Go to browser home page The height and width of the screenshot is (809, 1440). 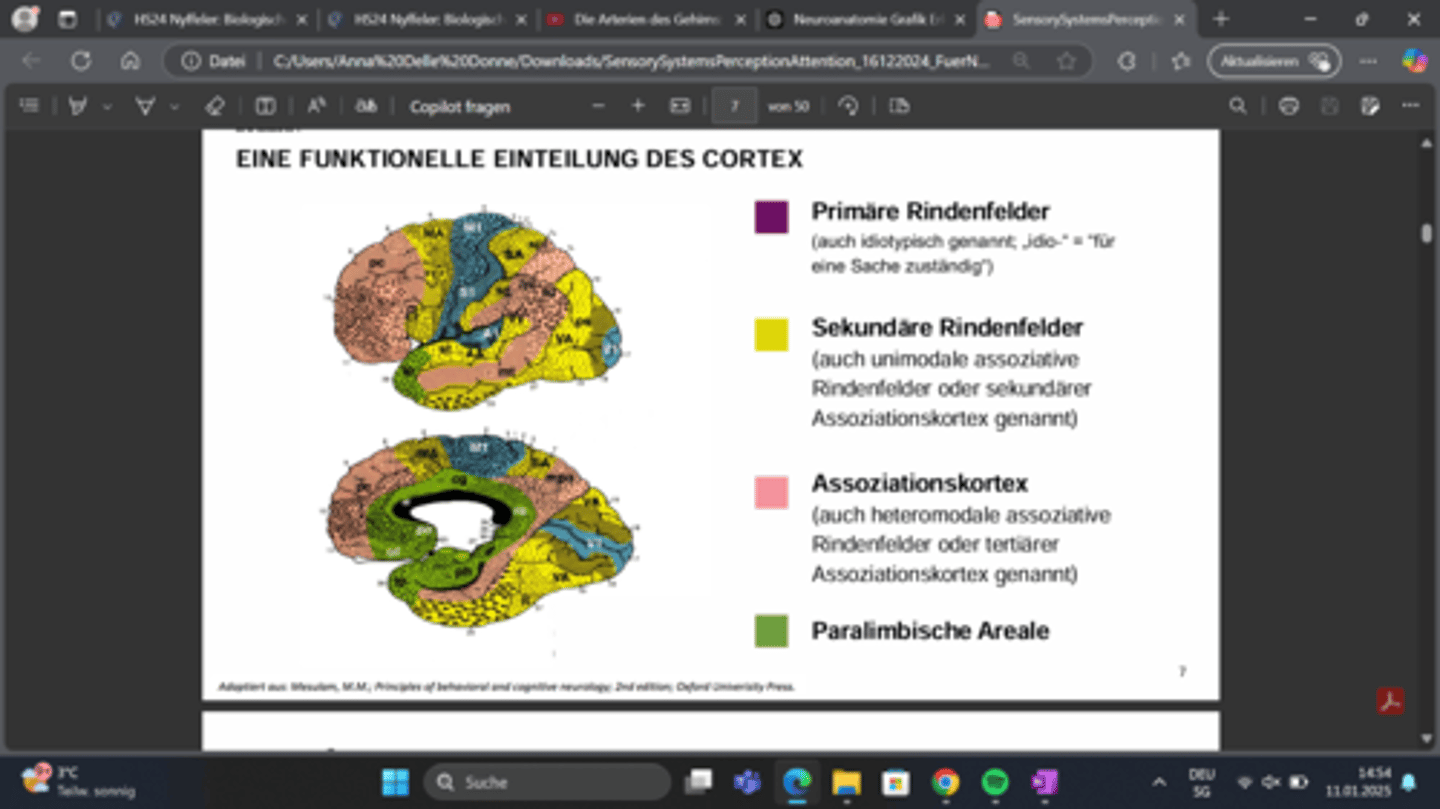(x=130, y=61)
